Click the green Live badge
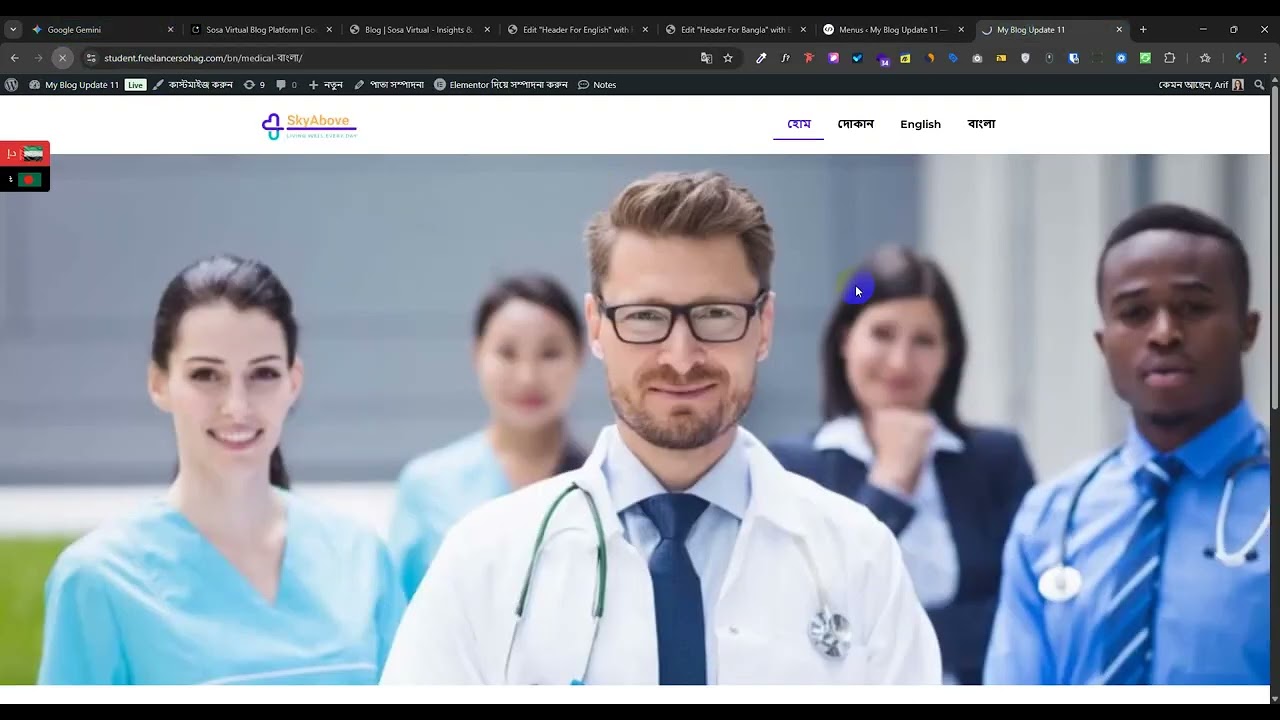 pos(135,85)
